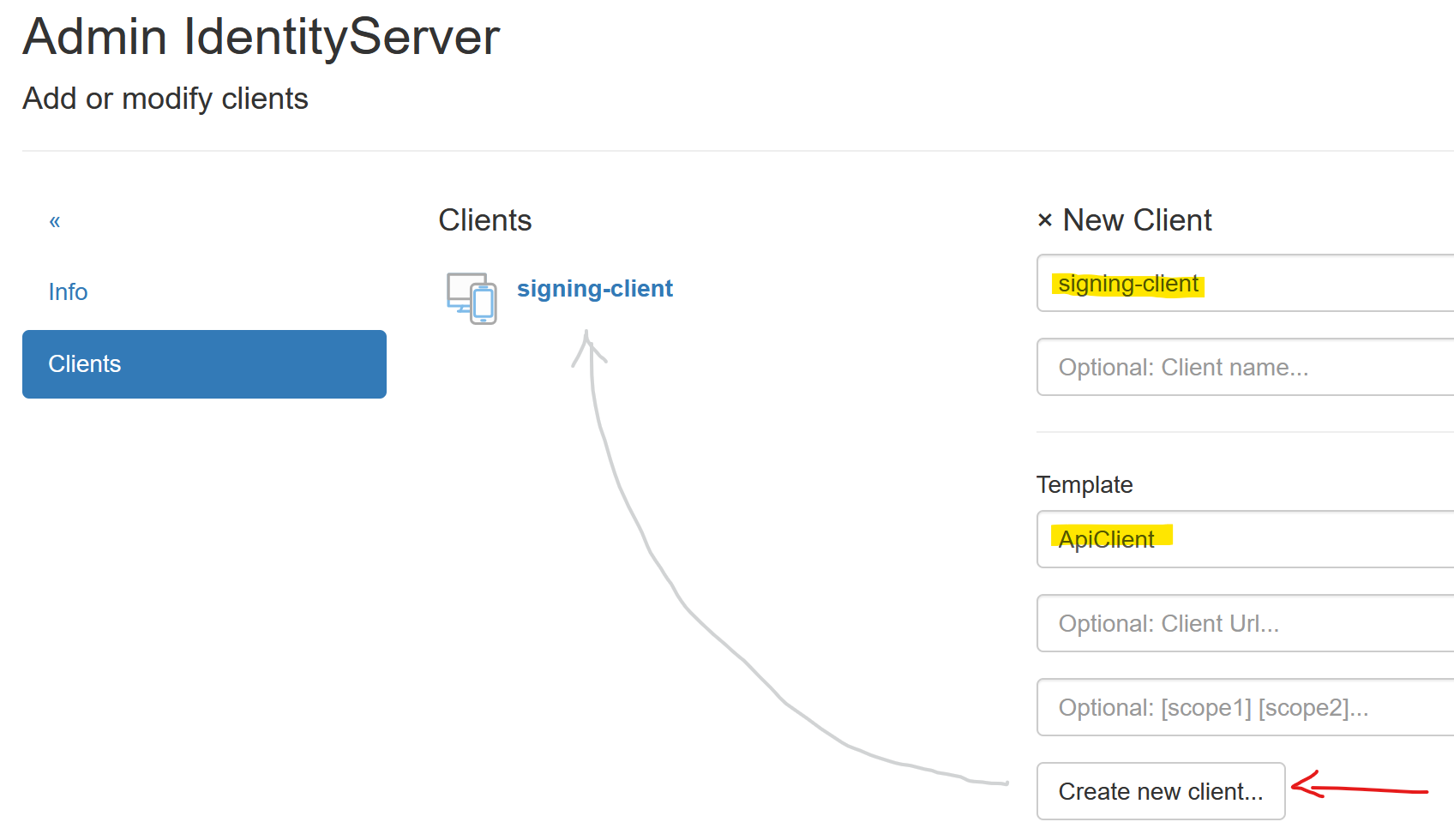1454x840 pixels.
Task: Select the Optional scopes input field
Action: pyautogui.click(x=1243, y=707)
